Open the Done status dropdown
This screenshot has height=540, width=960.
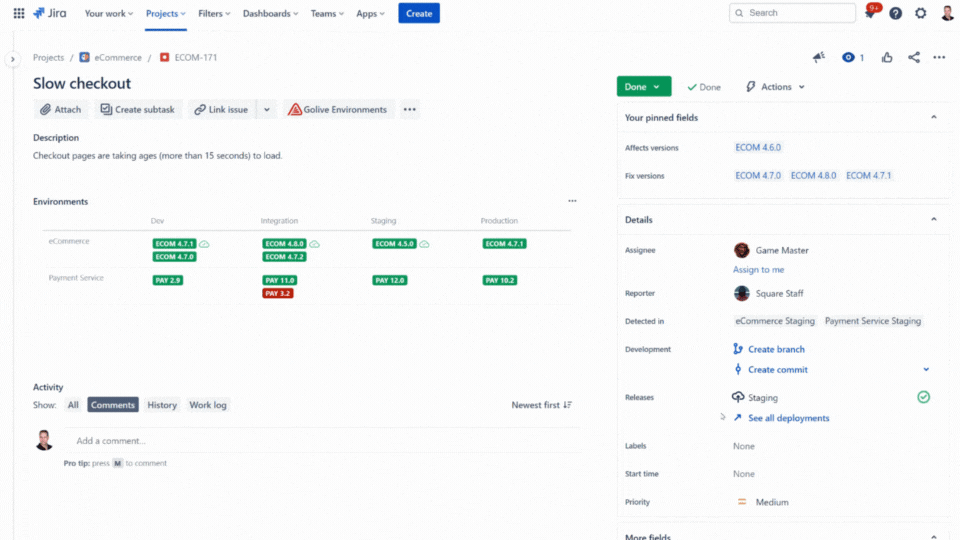point(643,87)
